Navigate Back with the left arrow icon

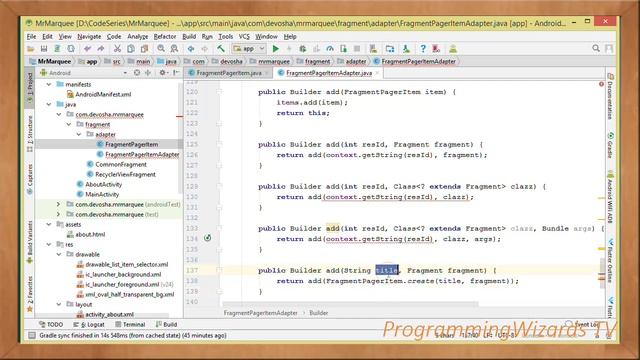click(x=191, y=49)
